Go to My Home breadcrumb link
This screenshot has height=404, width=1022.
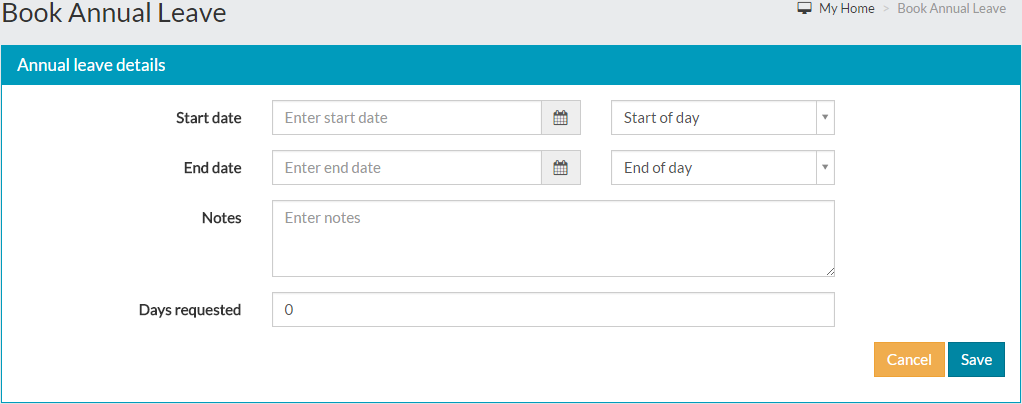(847, 9)
